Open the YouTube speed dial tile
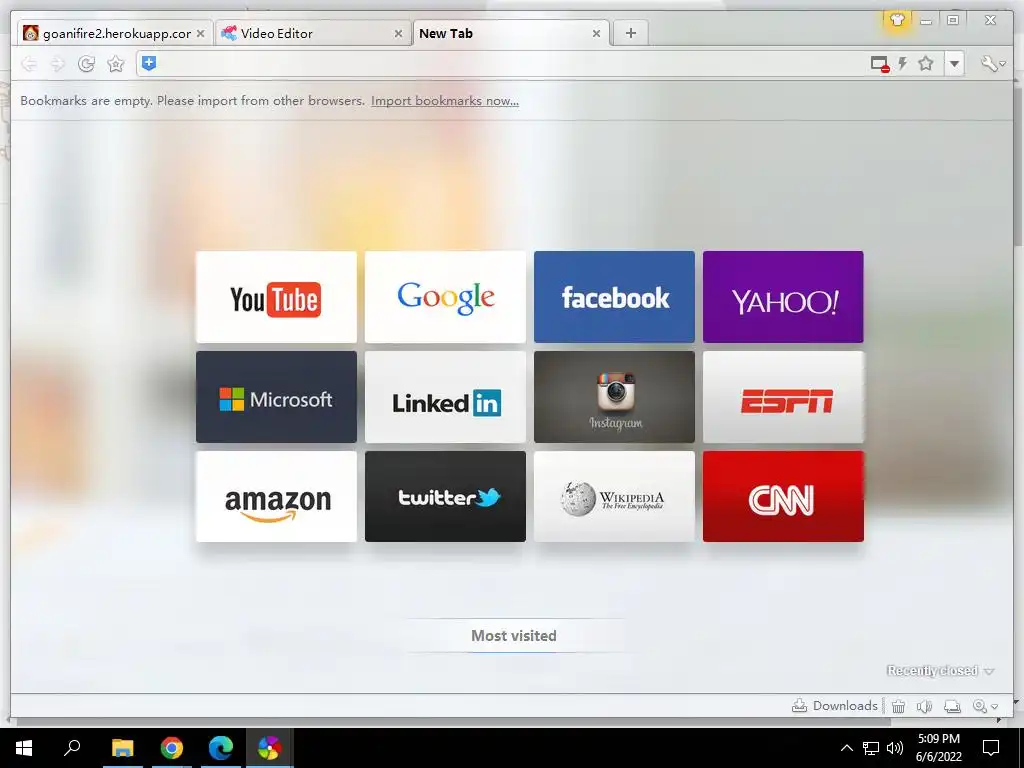The width and height of the screenshot is (1024, 768). click(x=276, y=297)
